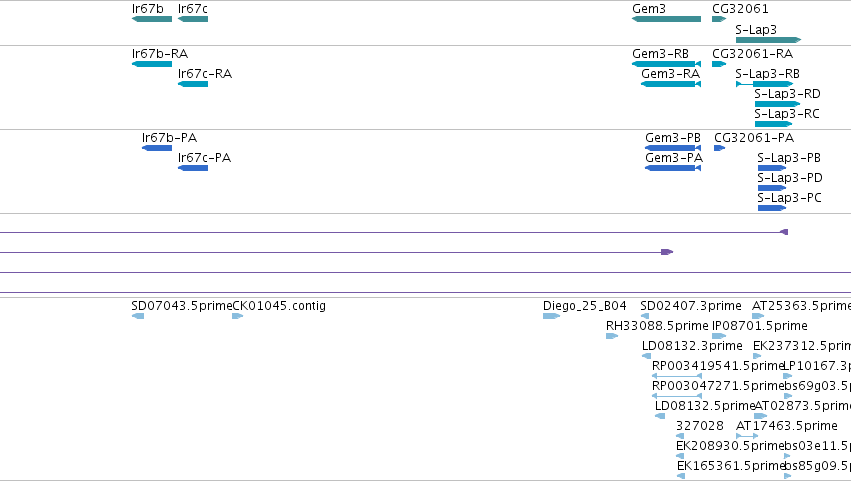The width and height of the screenshot is (851, 481).
Task: Select the S-Lap3-PC protein feature
Action: pyautogui.click(x=772, y=208)
